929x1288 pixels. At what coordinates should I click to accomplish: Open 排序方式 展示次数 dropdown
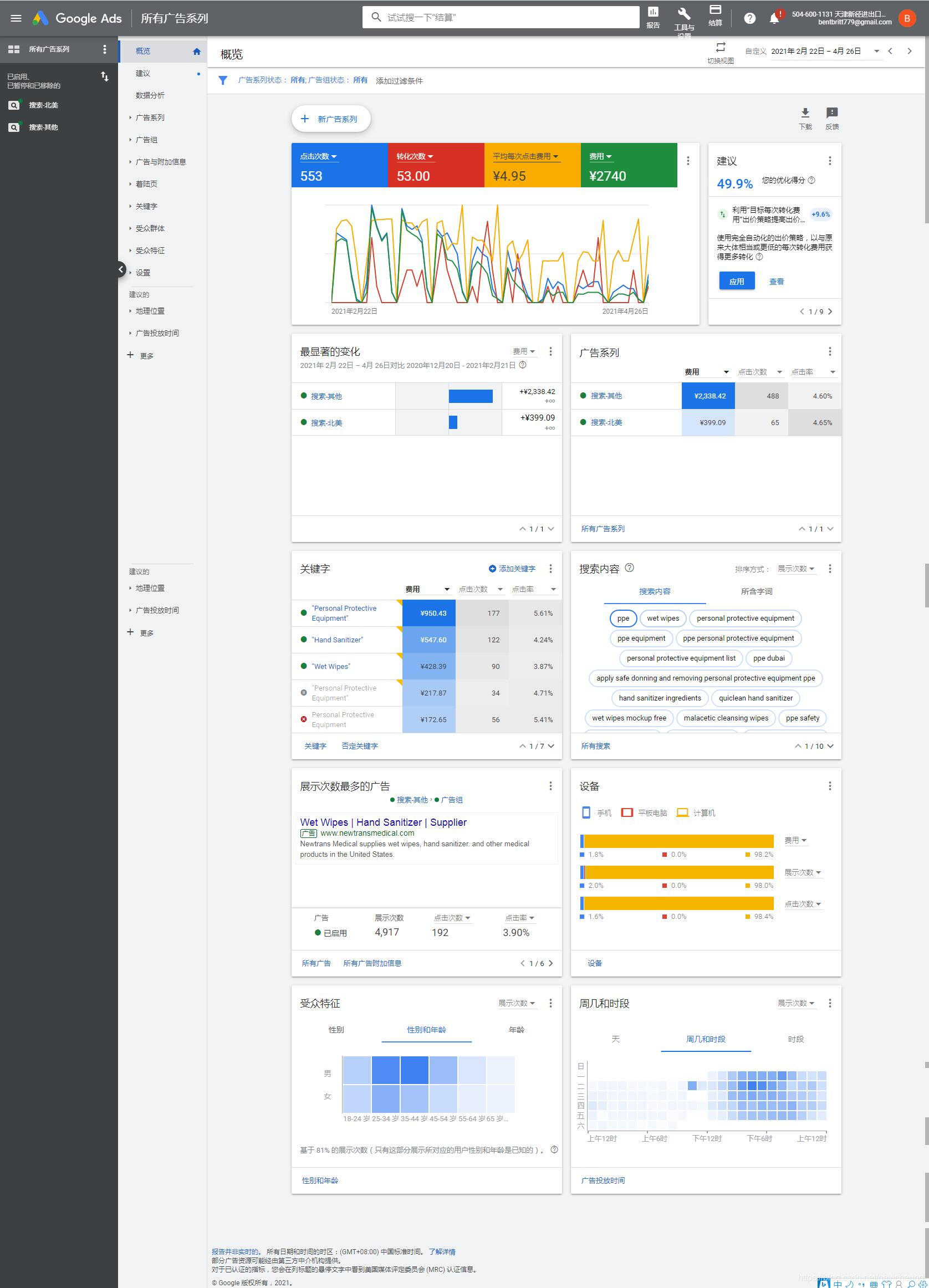point(796,569)
